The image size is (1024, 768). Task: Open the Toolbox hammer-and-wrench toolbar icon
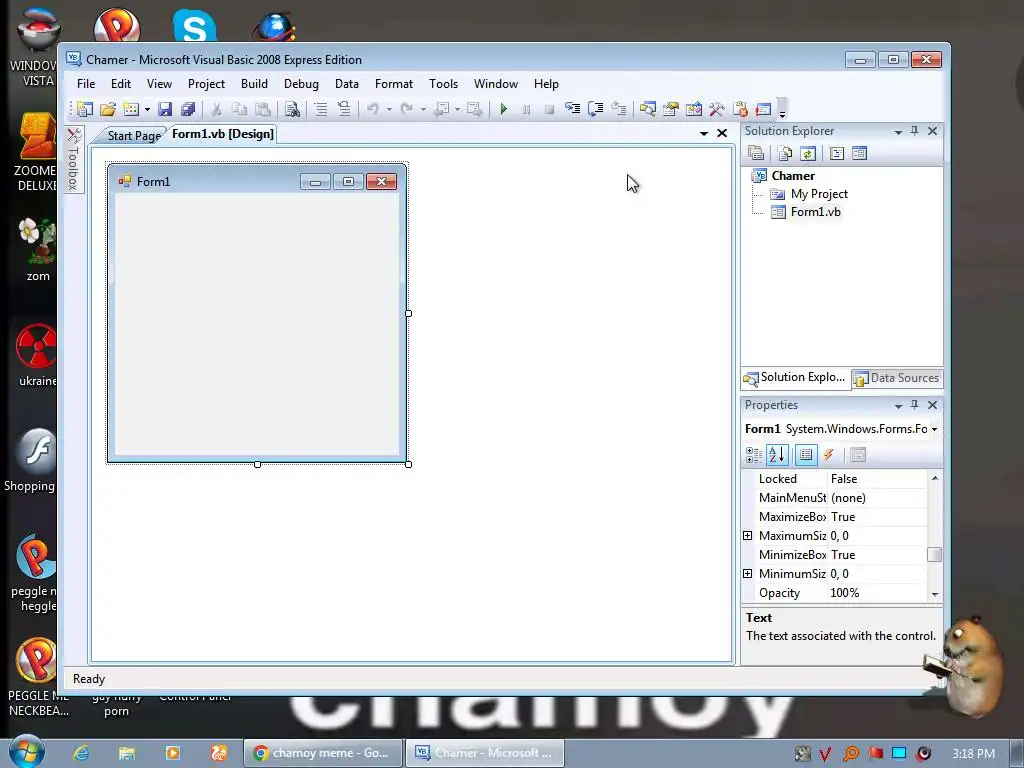pos(717,109)
